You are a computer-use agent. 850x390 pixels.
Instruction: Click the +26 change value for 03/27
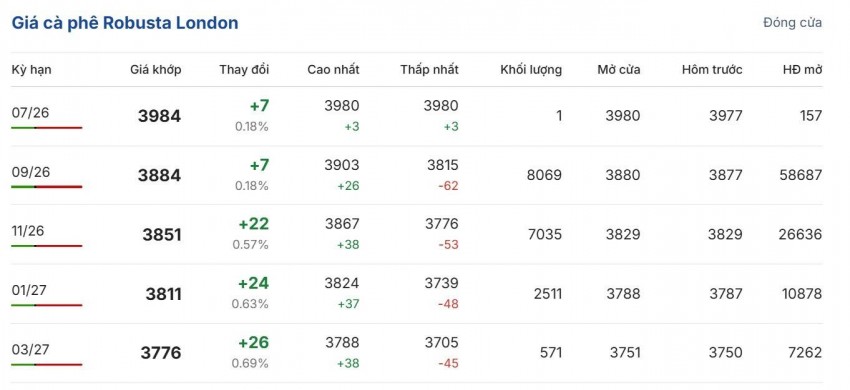coord(253,343)
